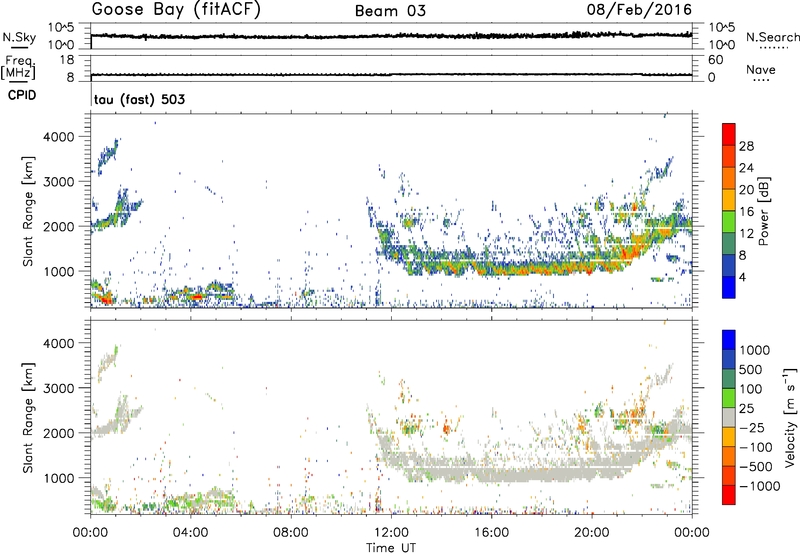Click the "12:00" time axis label
The image size is (800, 554).
[x=391, y=532]
